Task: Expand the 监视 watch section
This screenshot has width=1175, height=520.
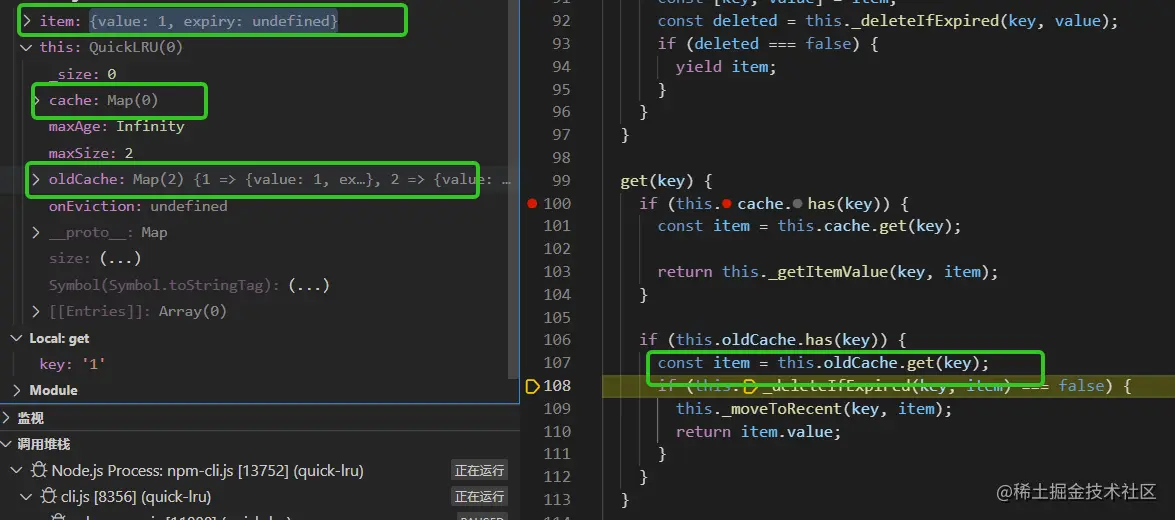Action: pos(6,417)
